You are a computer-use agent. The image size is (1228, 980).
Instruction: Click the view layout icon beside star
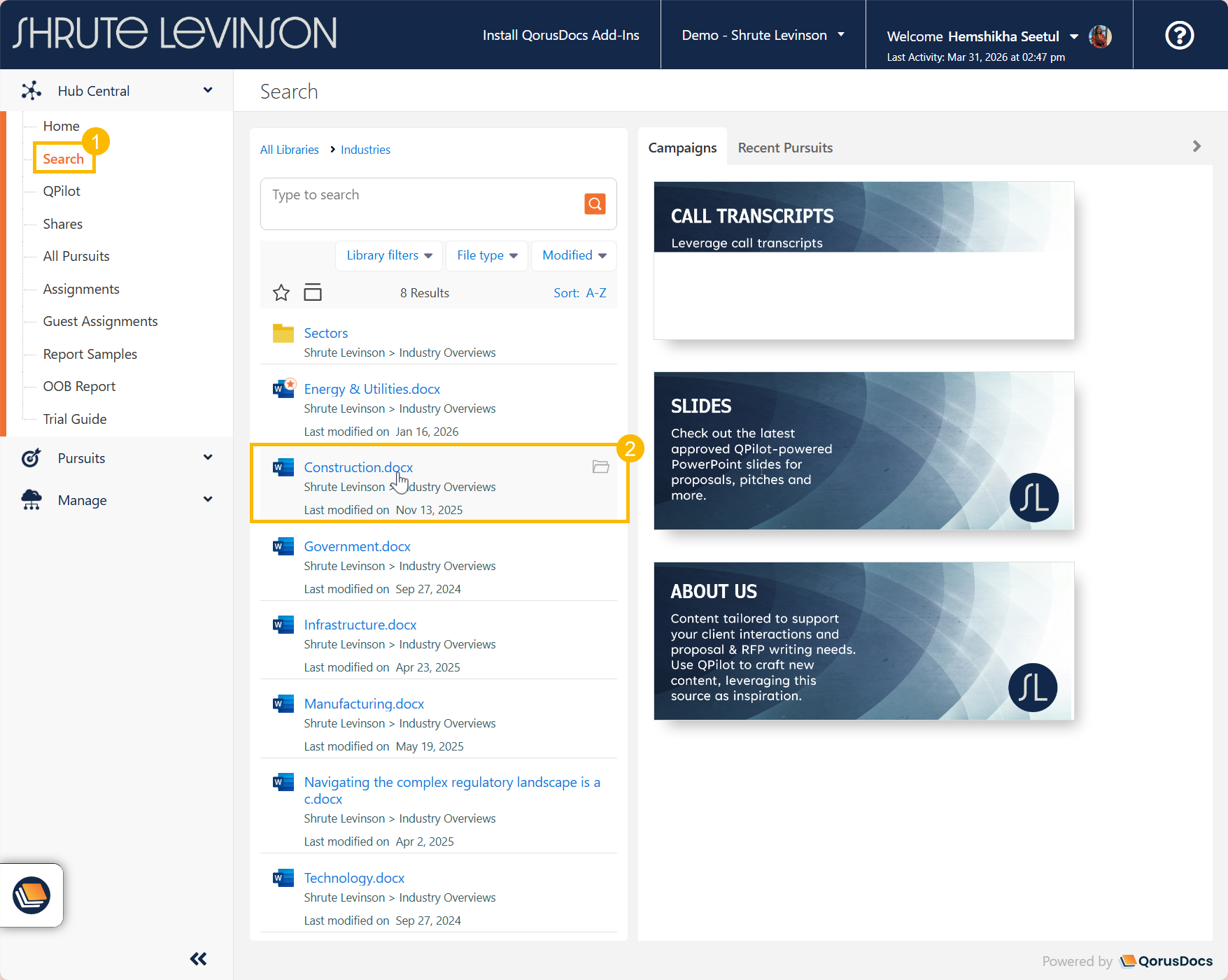313,293
